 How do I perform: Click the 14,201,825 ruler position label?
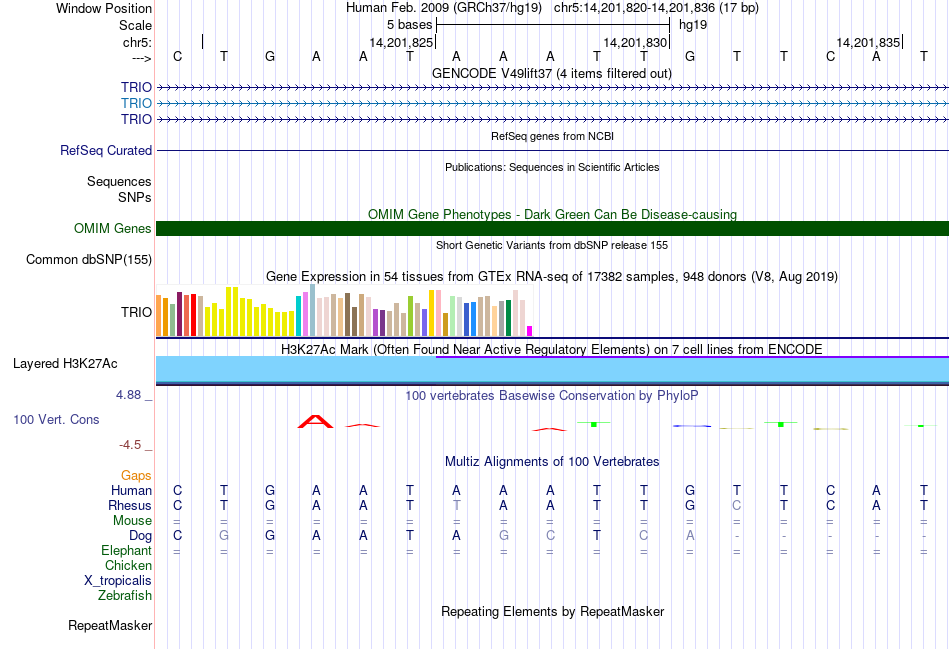401,42
